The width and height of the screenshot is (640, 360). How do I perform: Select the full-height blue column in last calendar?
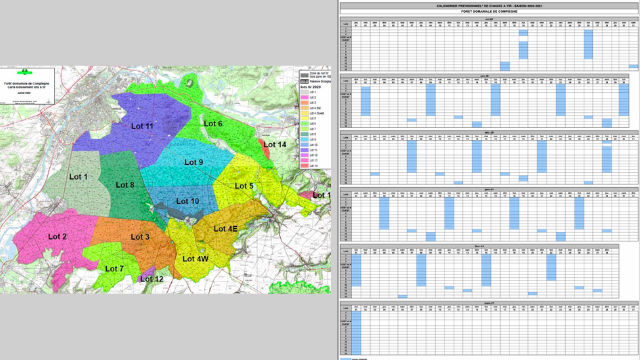pyautogui.click(x=356, y=333)
